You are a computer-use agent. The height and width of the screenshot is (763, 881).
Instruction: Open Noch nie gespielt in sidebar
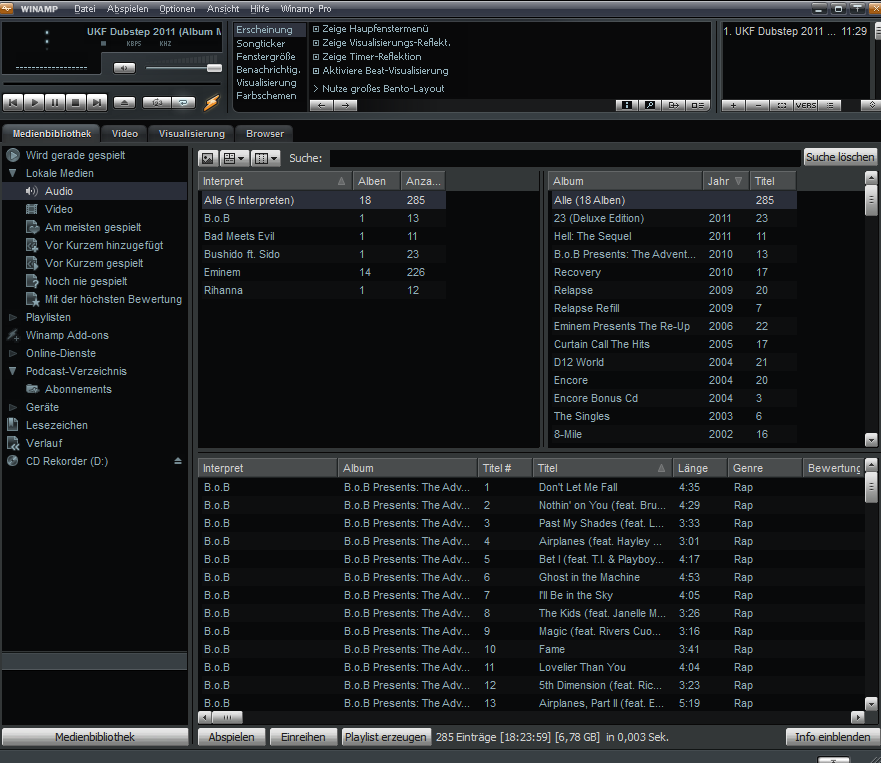(86, 281)
